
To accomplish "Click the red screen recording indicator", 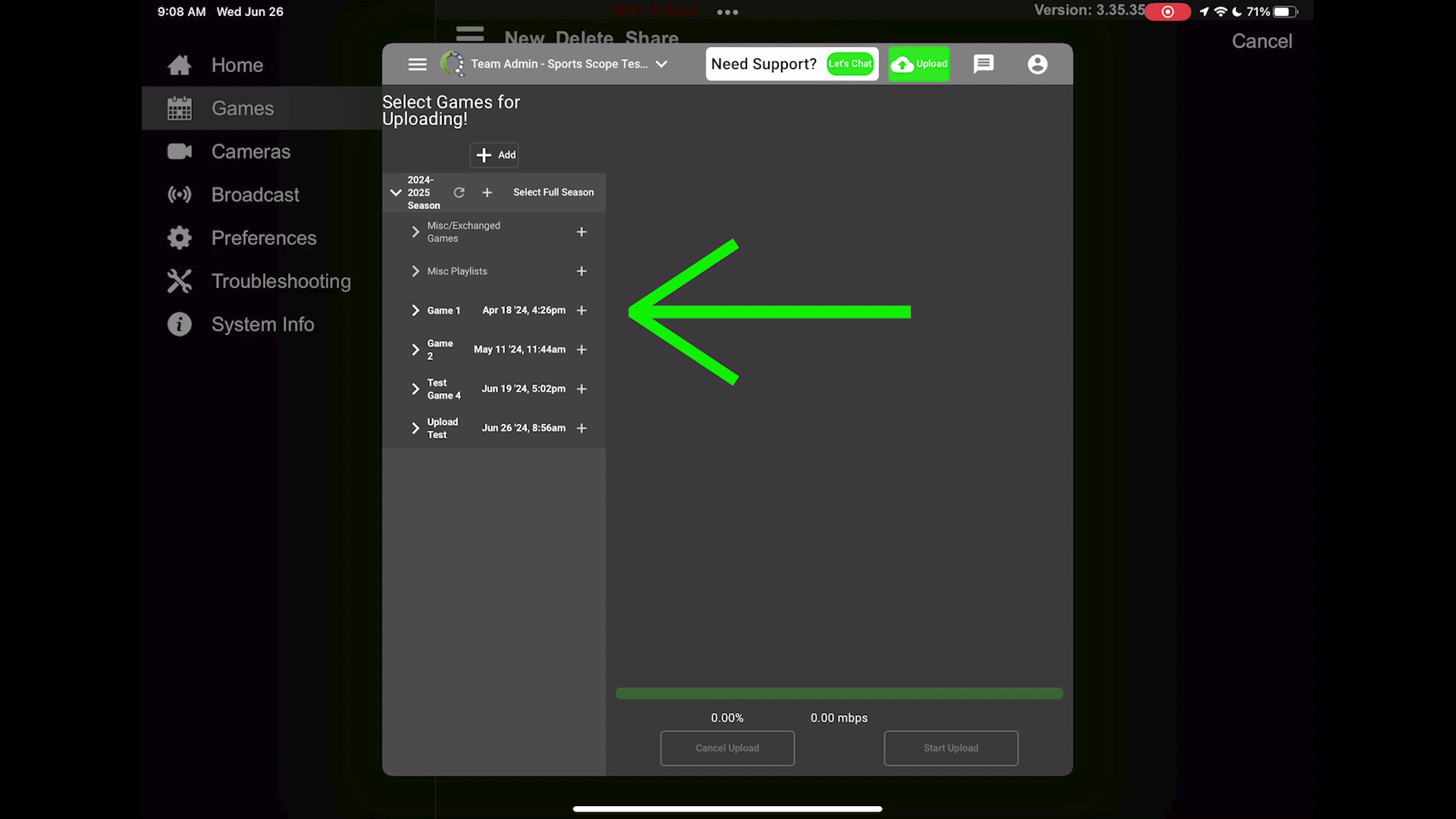I will [1168, 11].
